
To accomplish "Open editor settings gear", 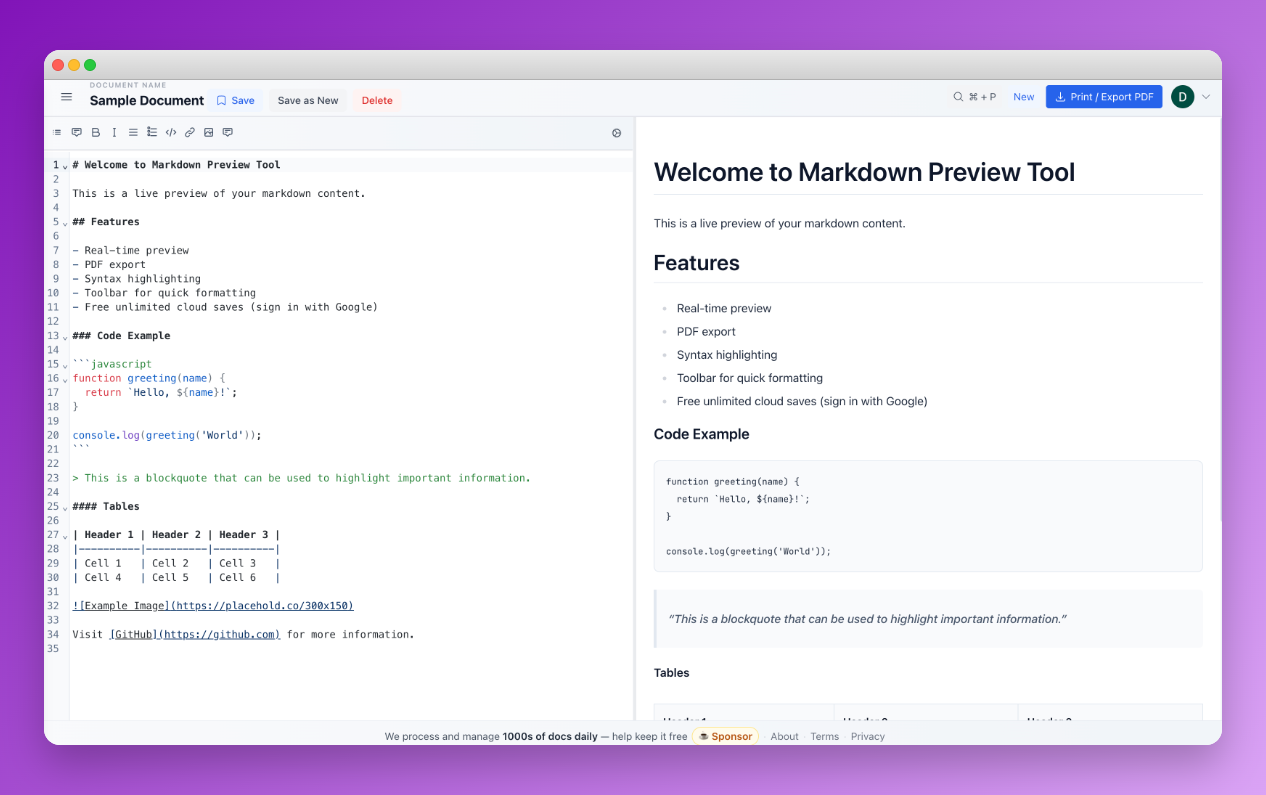I will point(616,133).
